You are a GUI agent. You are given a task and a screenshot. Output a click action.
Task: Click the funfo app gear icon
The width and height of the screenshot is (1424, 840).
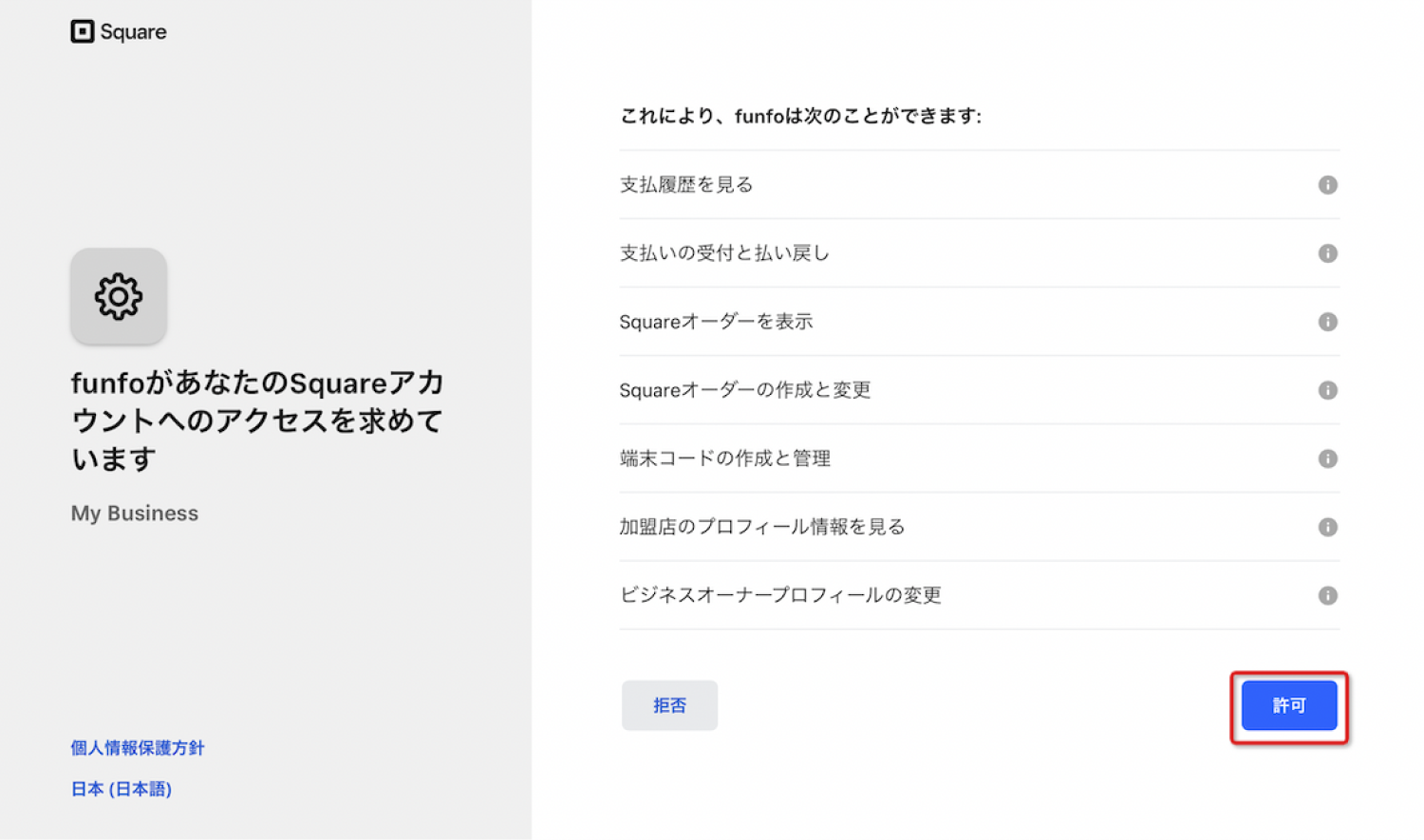(x=119, y=296)
